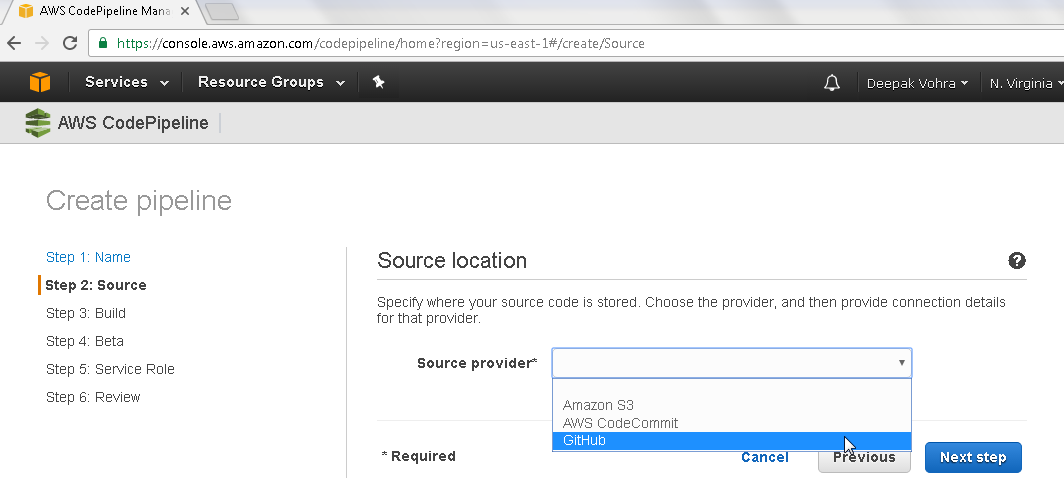
Task: Click the browser address bar URL
Action: [x=380, y=43]
